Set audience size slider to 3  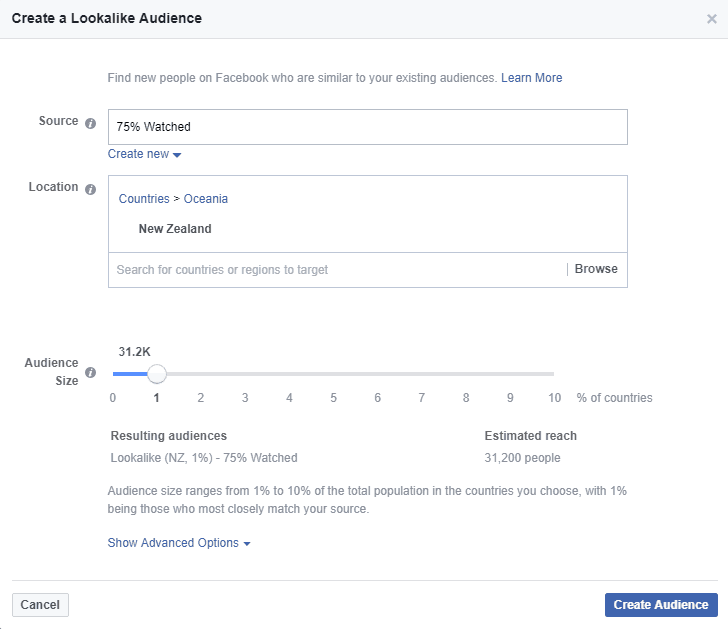pyautogui.click(x=245, y=374)
